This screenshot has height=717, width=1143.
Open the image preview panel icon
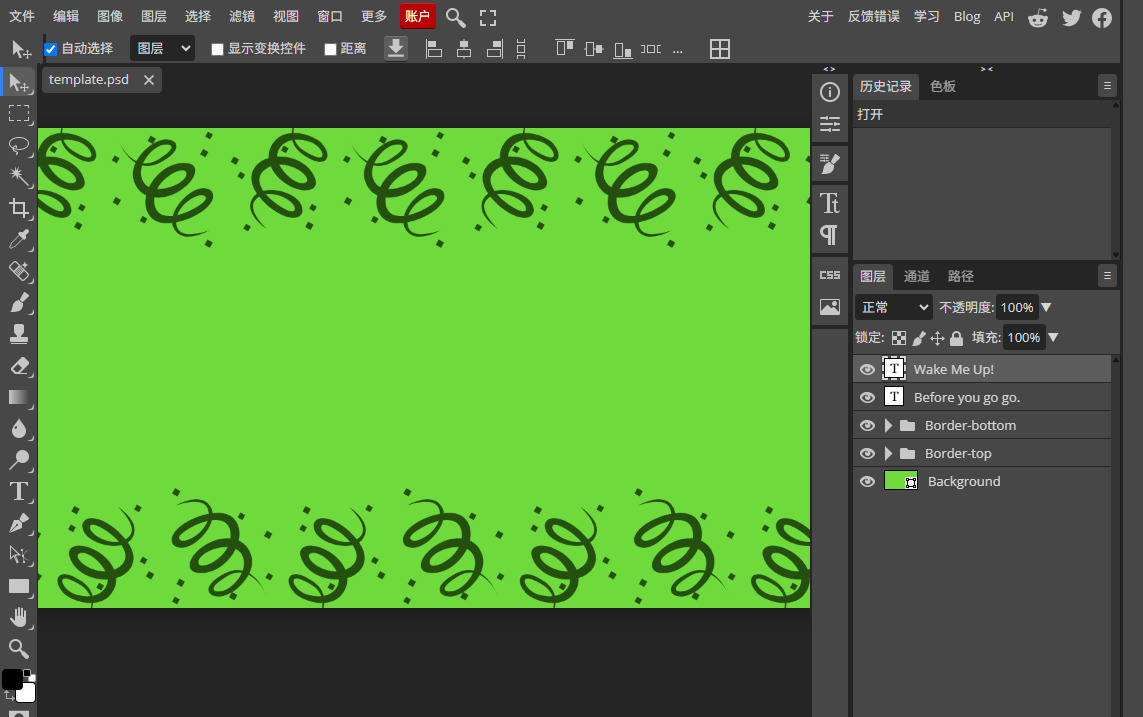tap(830, 307)
